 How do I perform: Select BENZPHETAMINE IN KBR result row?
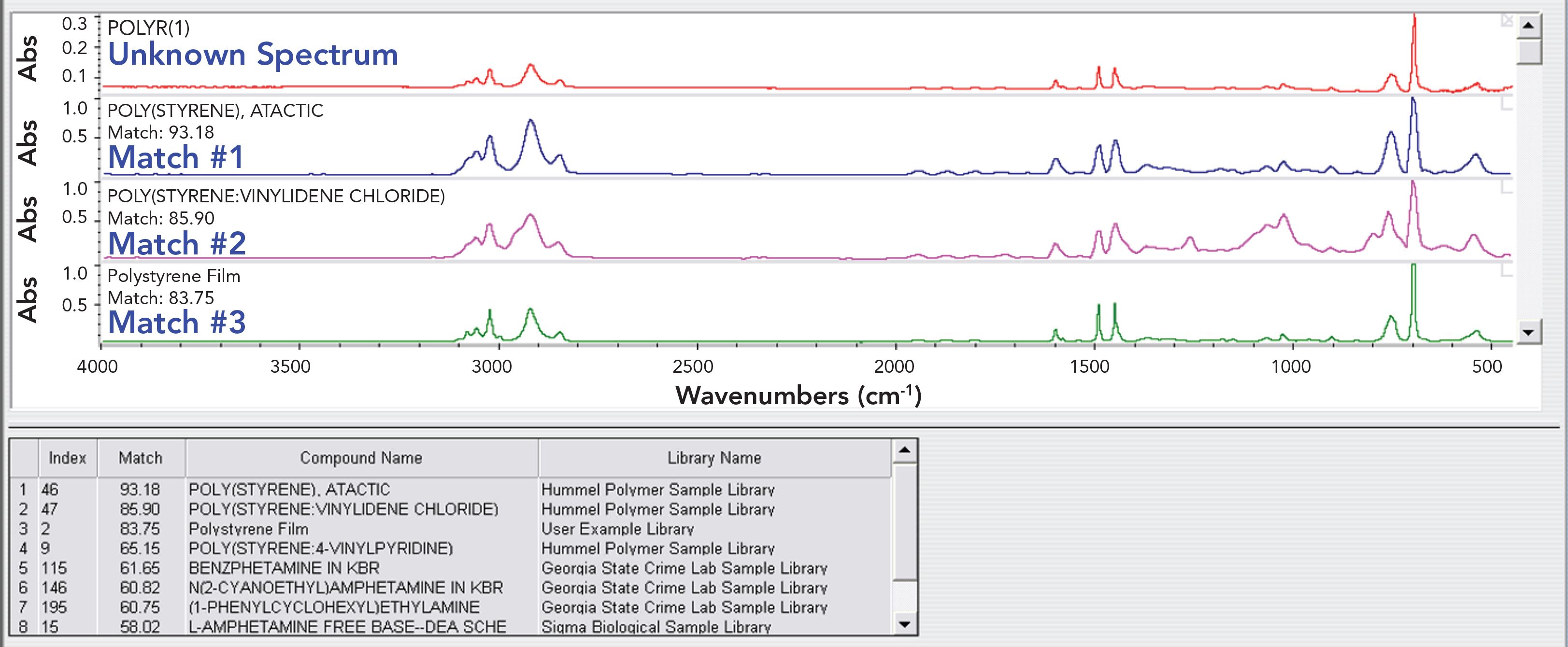coord(284,568)
